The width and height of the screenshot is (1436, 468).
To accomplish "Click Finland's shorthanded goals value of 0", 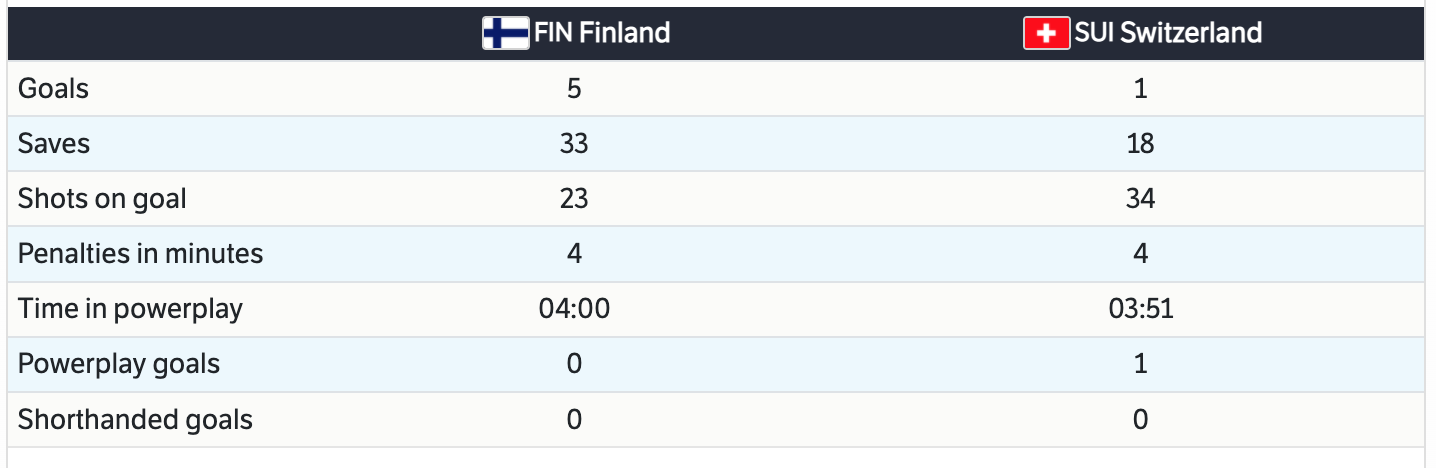I will 574,419.
